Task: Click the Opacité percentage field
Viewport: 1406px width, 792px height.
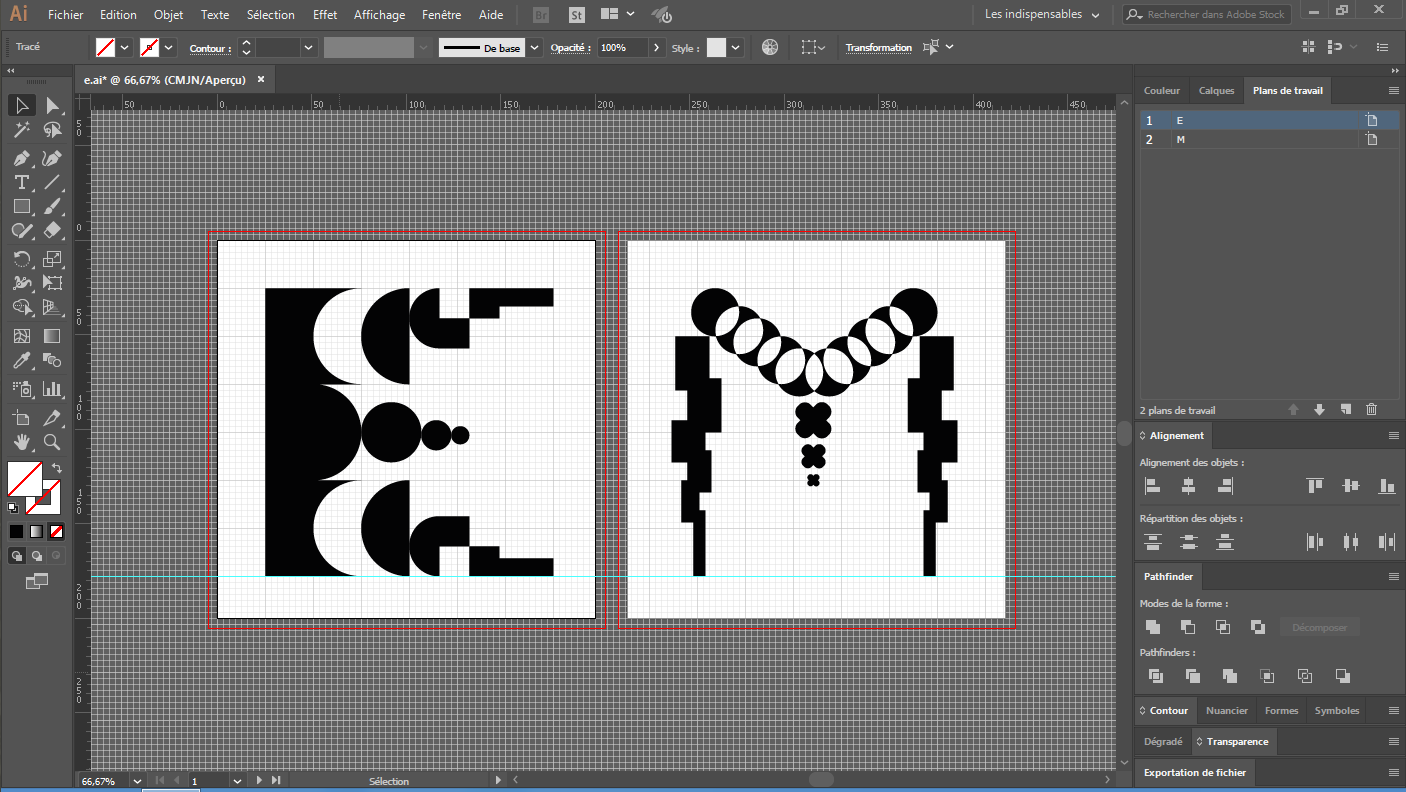Action: pyautogui.click(x=622, y=48)
